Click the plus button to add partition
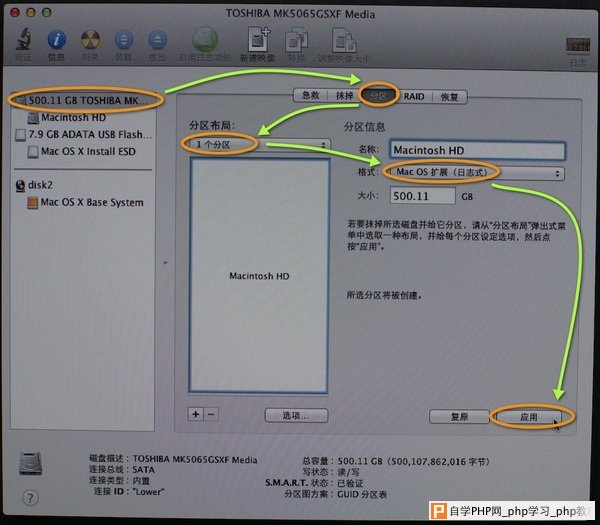Image resolution: width=600 pixels, height=525 pixels. 196,414
